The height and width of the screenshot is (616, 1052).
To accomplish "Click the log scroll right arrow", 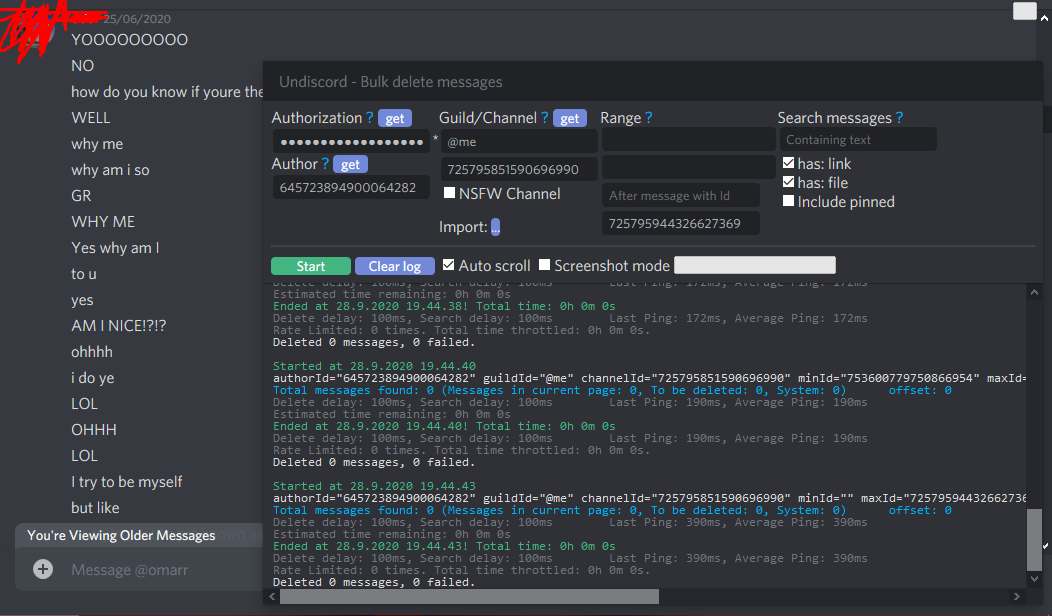I will pyautogui.click(x=1016, y=597).
